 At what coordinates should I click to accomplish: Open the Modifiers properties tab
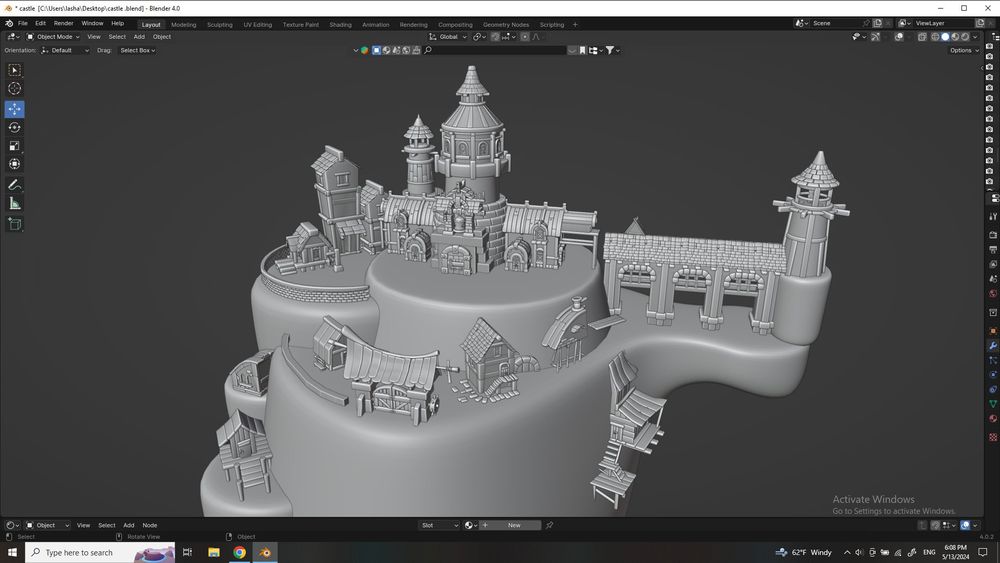coord(993,346)
